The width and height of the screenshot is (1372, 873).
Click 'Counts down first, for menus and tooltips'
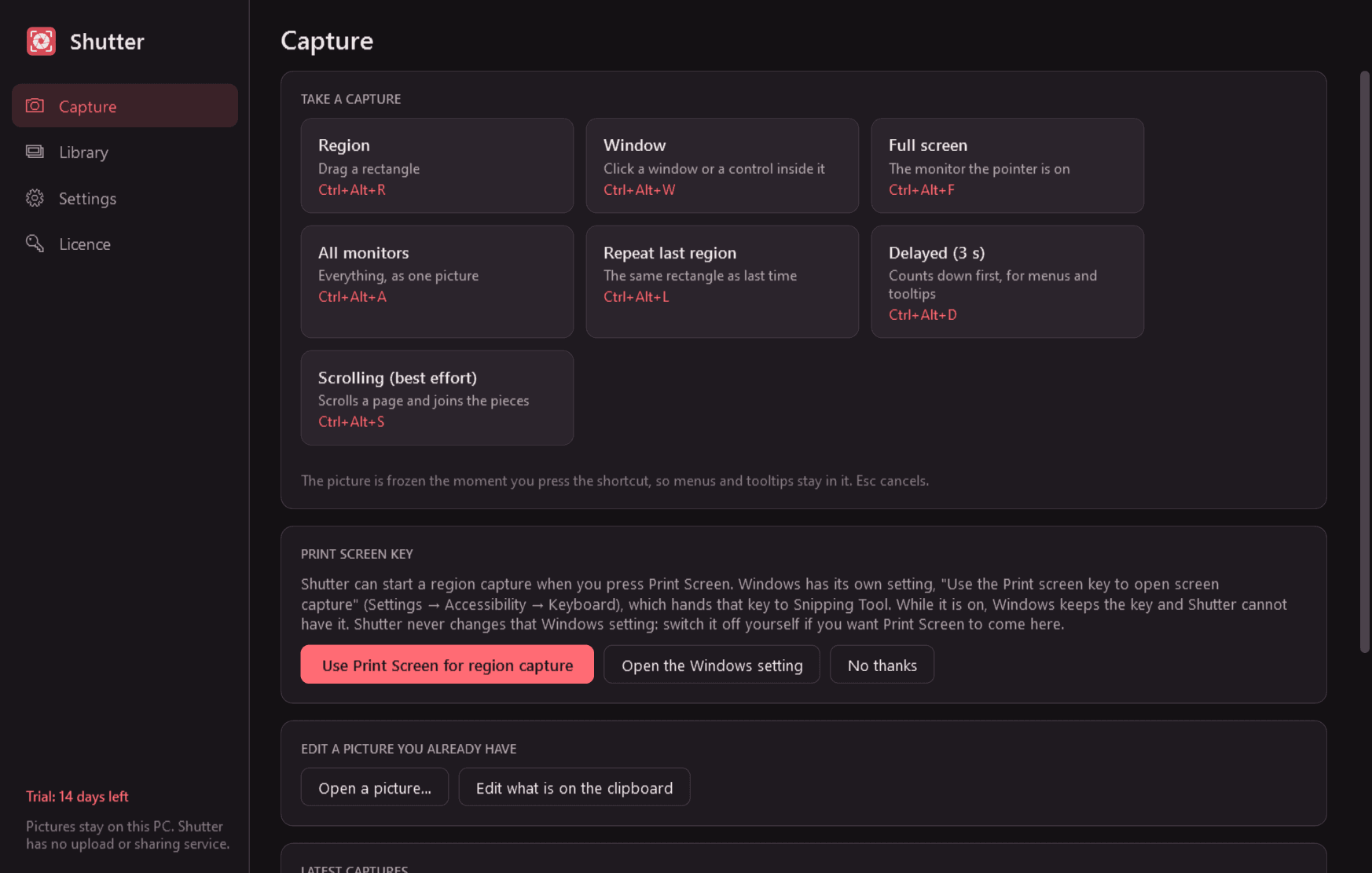[x=992, y=284]
